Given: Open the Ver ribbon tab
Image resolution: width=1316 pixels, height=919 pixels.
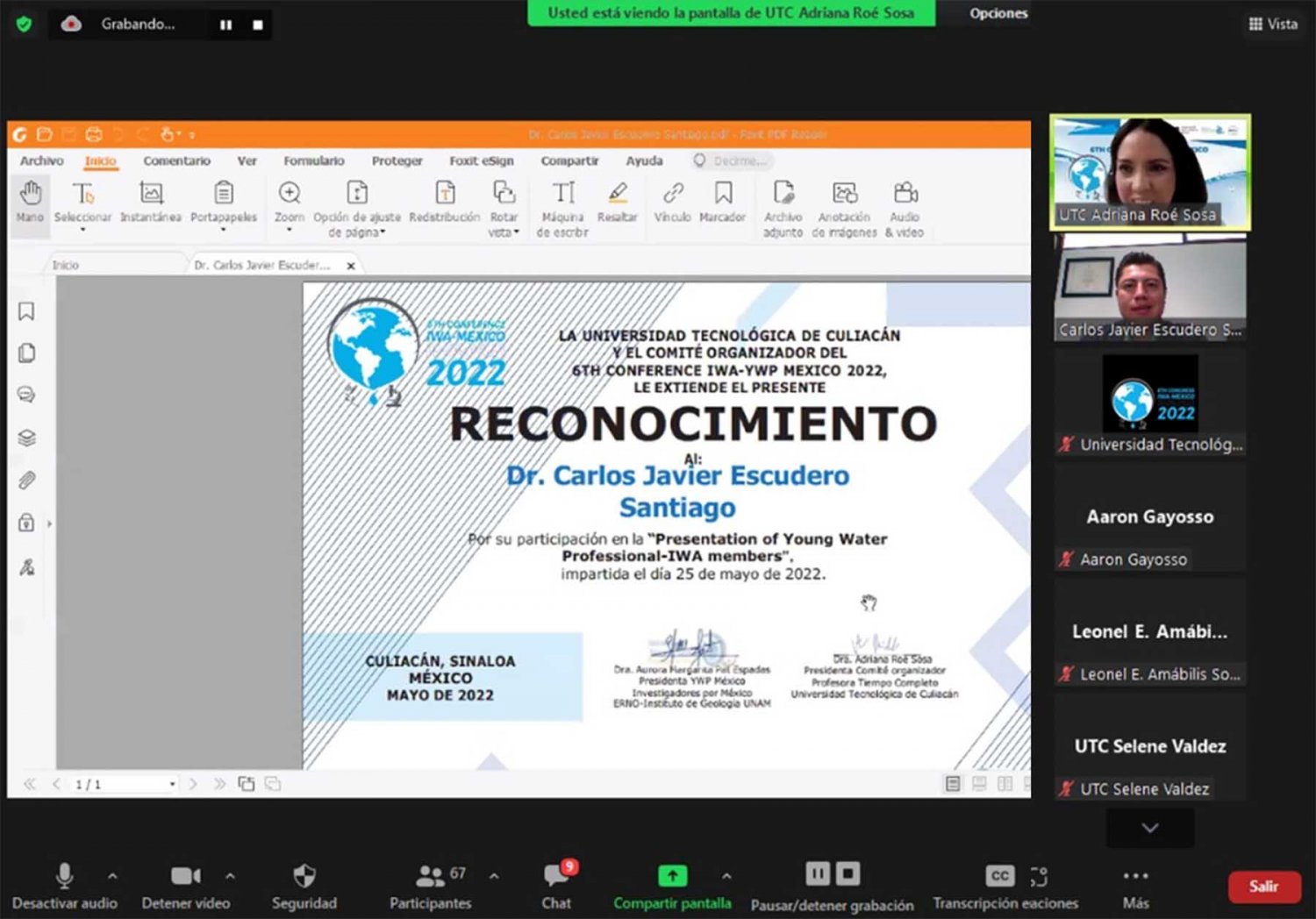Looking at the screenshot, I should point(247,160).
